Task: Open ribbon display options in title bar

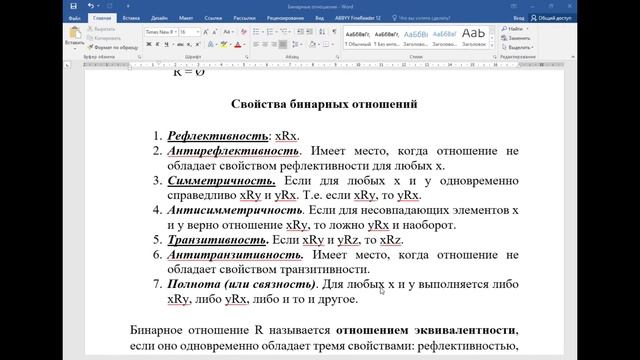Action: click(x=513, y=6)
